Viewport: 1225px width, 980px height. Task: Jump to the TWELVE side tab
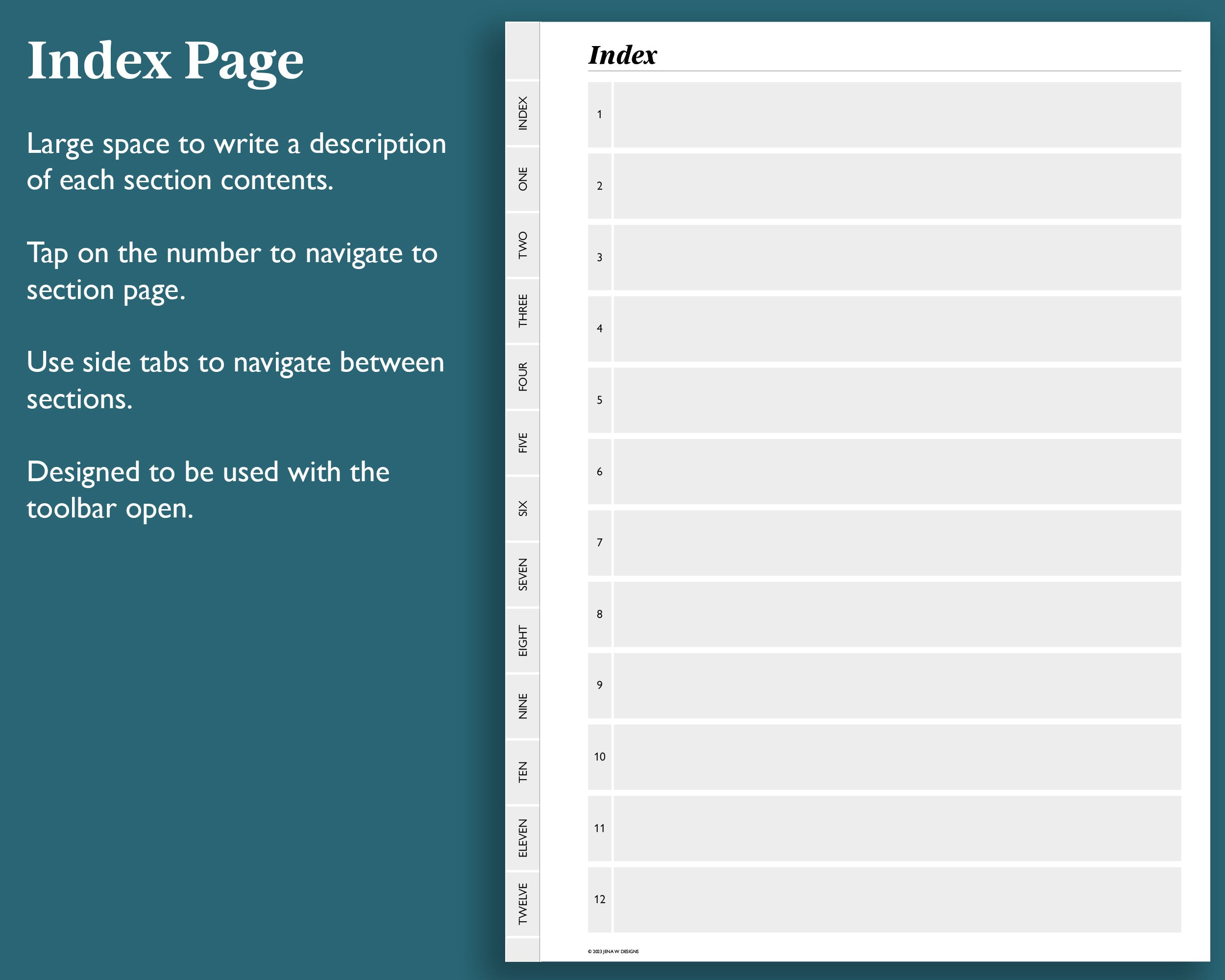tap(522, 904)
